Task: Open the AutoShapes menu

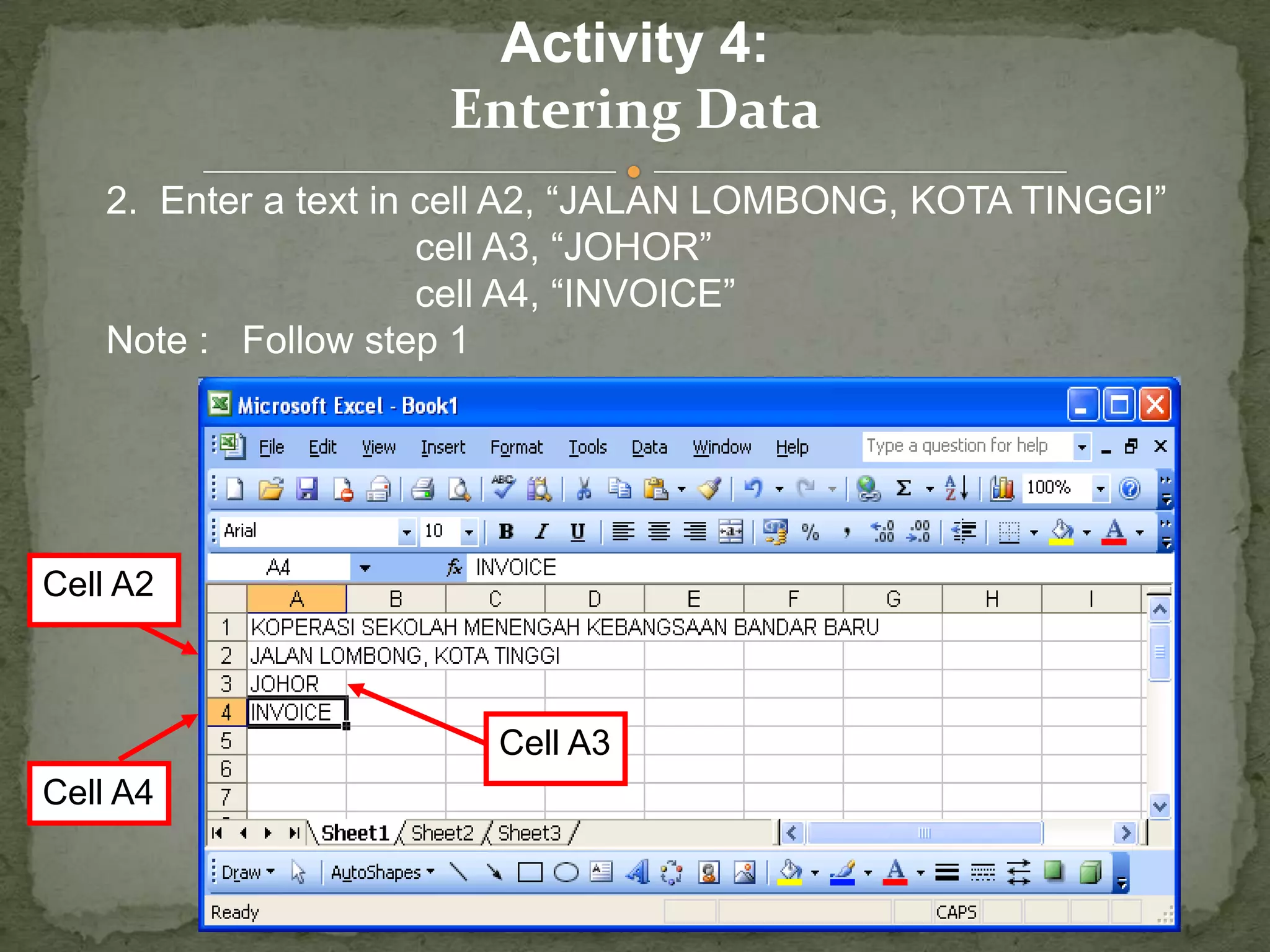Action: (x=382, y=873)
